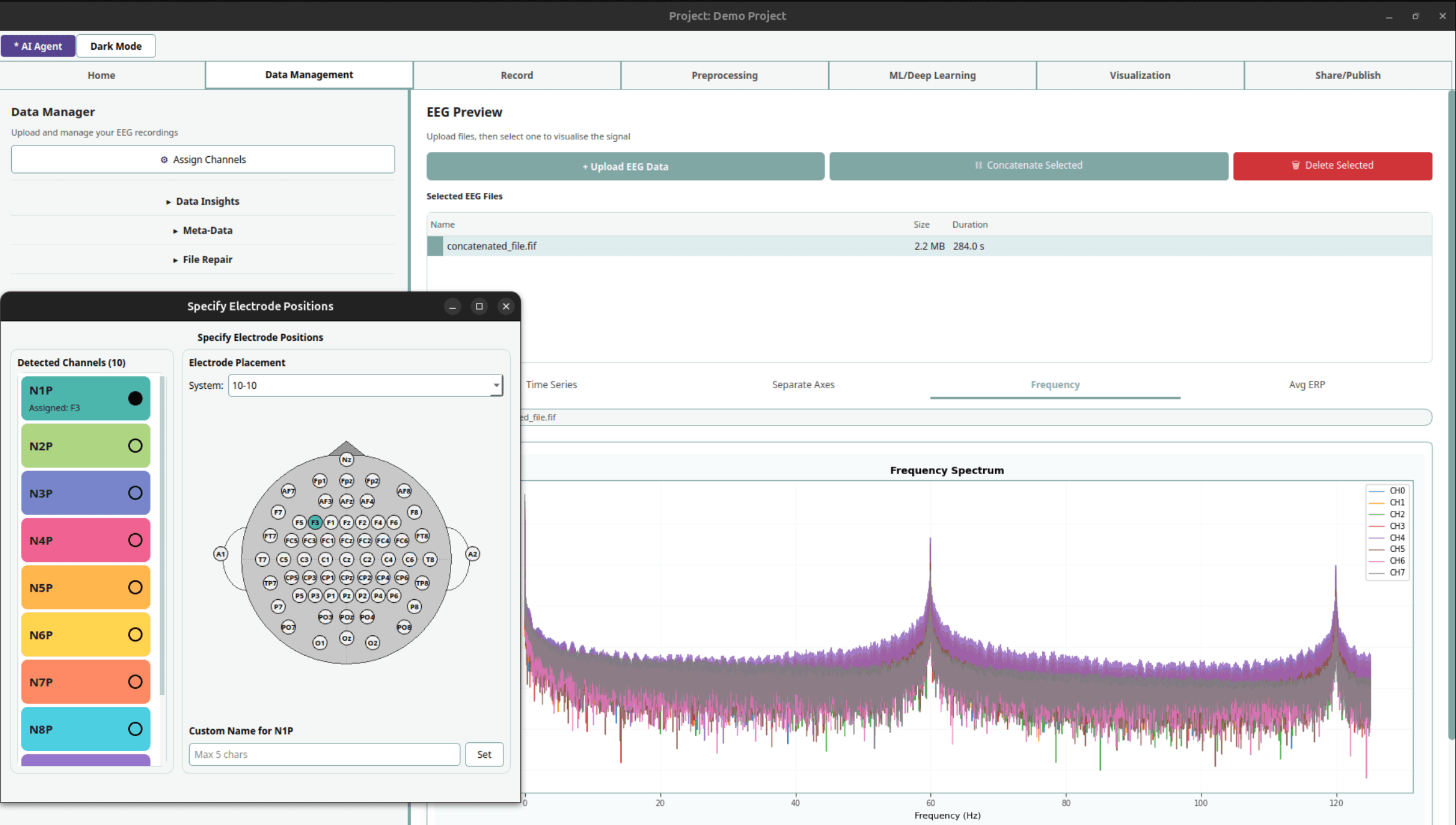
Task: Select the Fp1 electrode on head map
Action: click(x=319, y=481)
